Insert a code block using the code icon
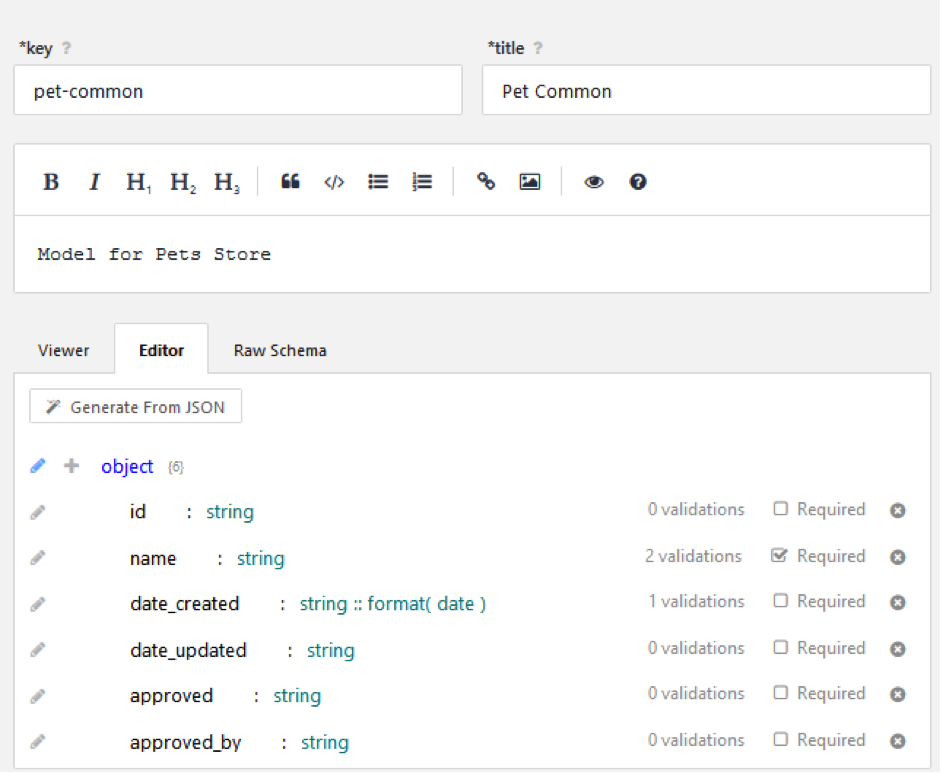Image resolution: width=941 pixels, height=773 pixels. coord(334,182)
